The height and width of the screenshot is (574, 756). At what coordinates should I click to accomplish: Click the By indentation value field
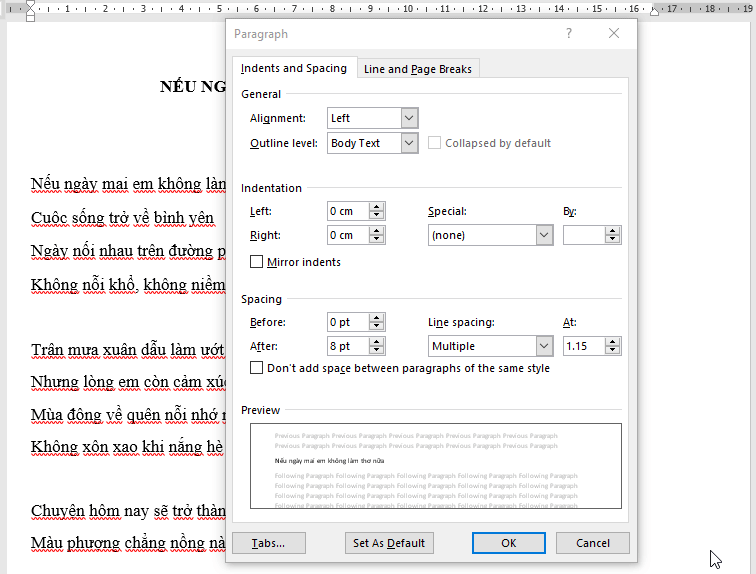[x=584, y=235]
